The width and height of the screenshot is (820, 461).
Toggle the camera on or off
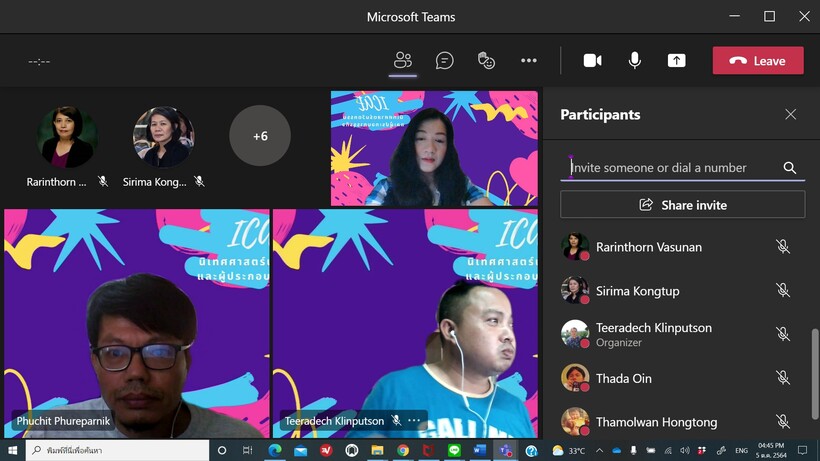click(592, 60)
